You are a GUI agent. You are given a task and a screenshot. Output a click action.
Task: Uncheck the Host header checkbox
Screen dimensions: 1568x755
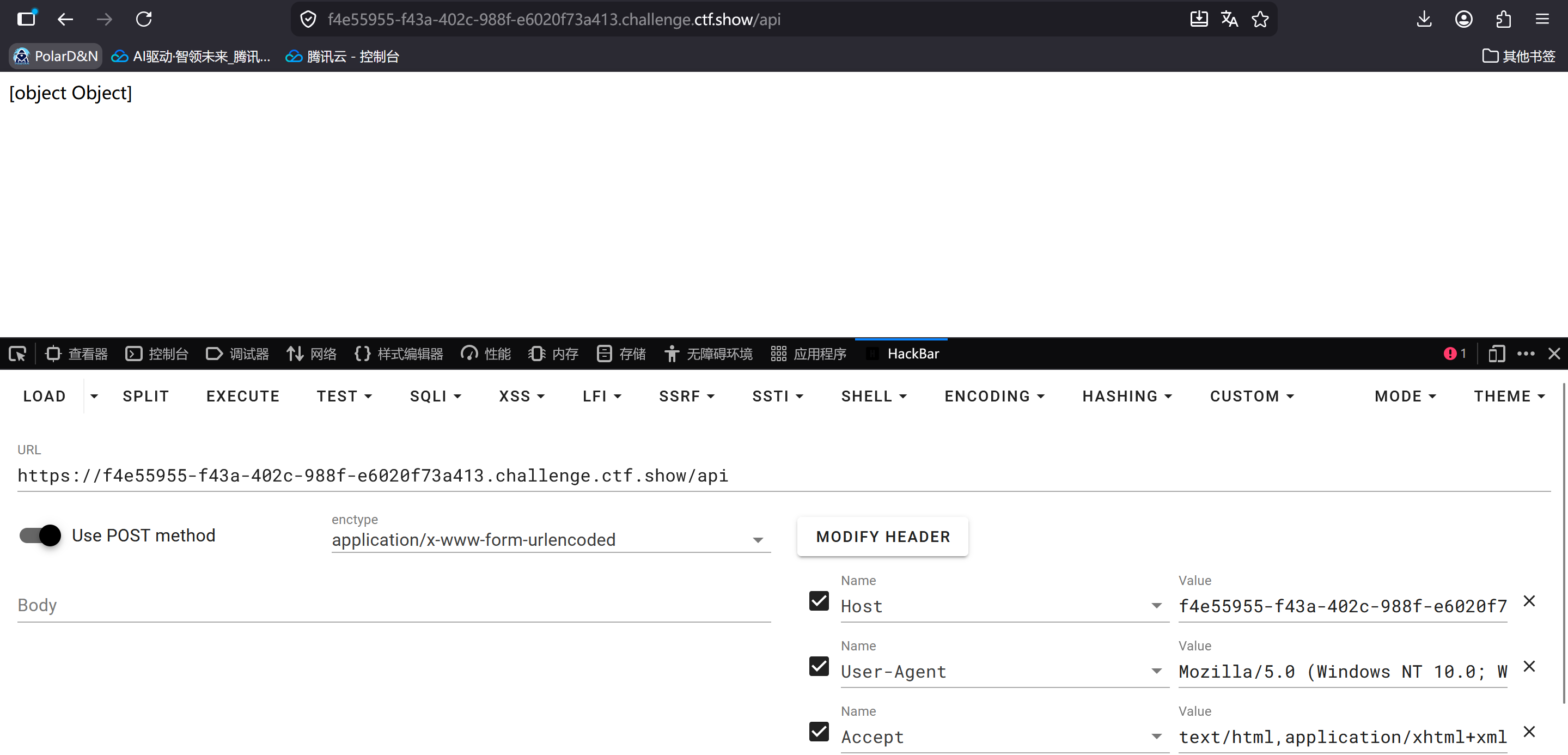tap(819, 601)
